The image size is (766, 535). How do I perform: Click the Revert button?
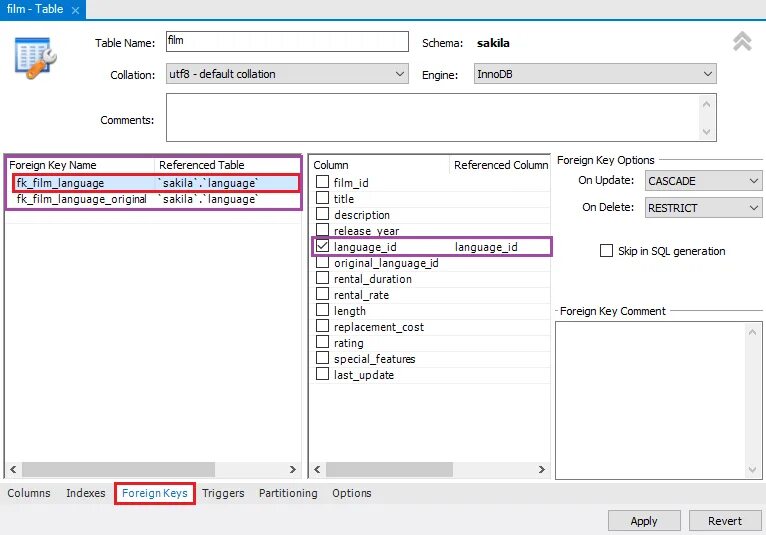click(725, 521)
